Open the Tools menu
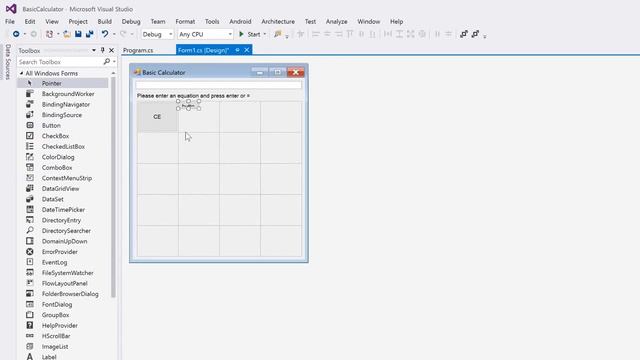The image size is (640, 360). click(212, 22)
